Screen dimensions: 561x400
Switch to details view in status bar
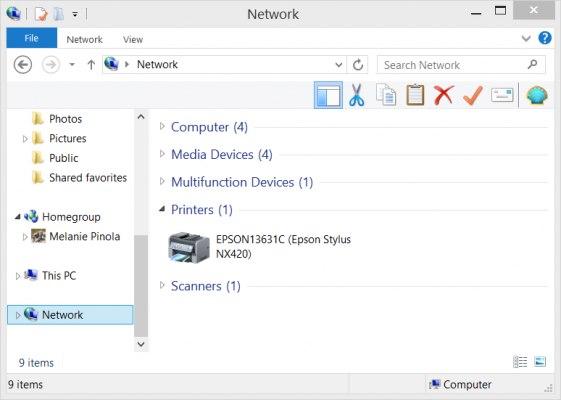(520, 362)
